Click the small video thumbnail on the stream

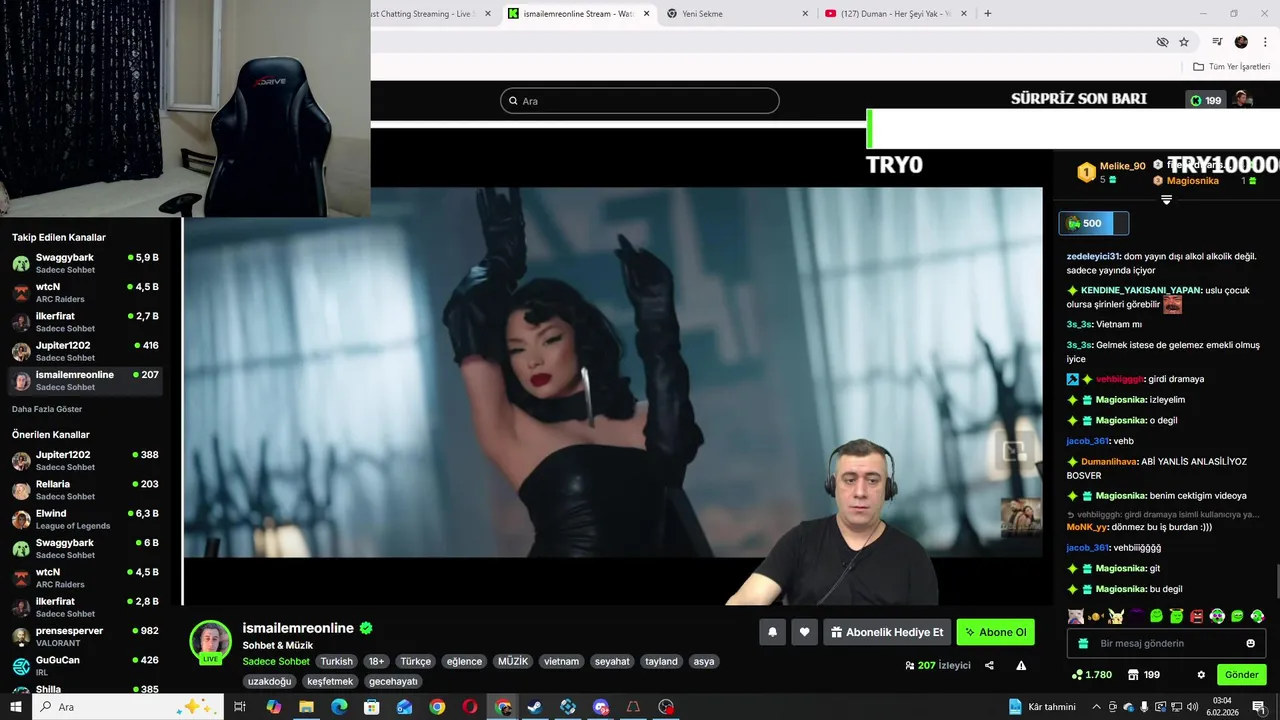pos(1021,518)
